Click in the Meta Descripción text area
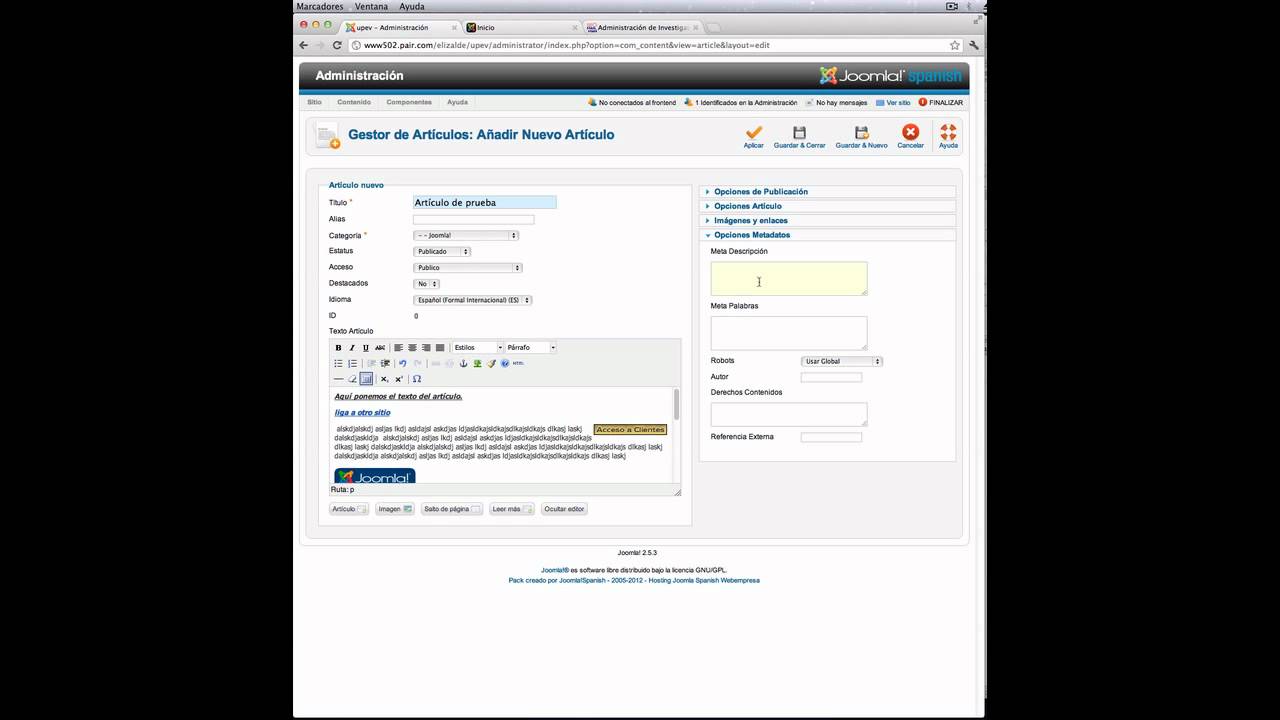The image size is (1280, 720). pos(789,279)
